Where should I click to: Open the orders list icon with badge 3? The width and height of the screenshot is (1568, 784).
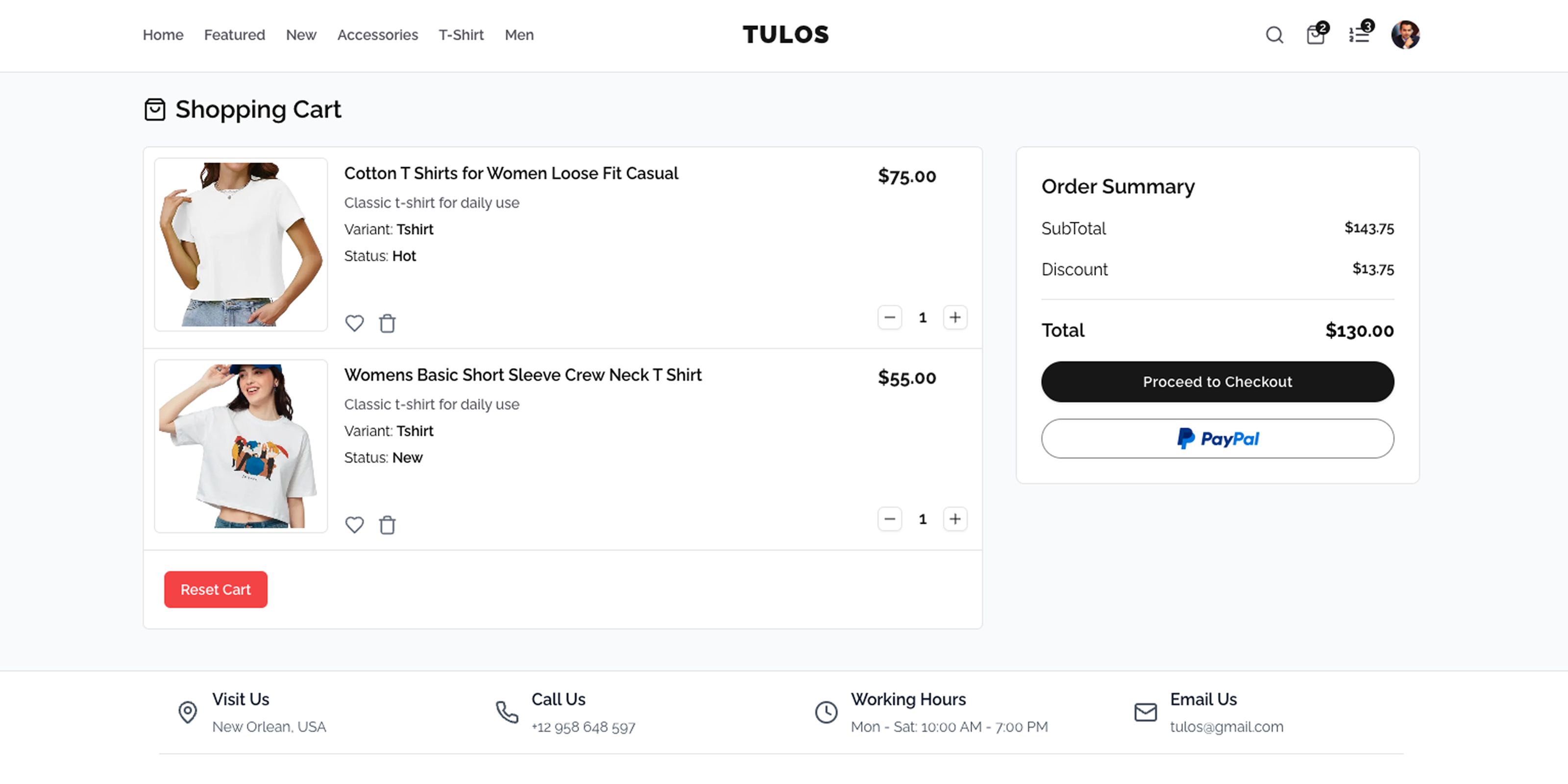pos(1359,35)
